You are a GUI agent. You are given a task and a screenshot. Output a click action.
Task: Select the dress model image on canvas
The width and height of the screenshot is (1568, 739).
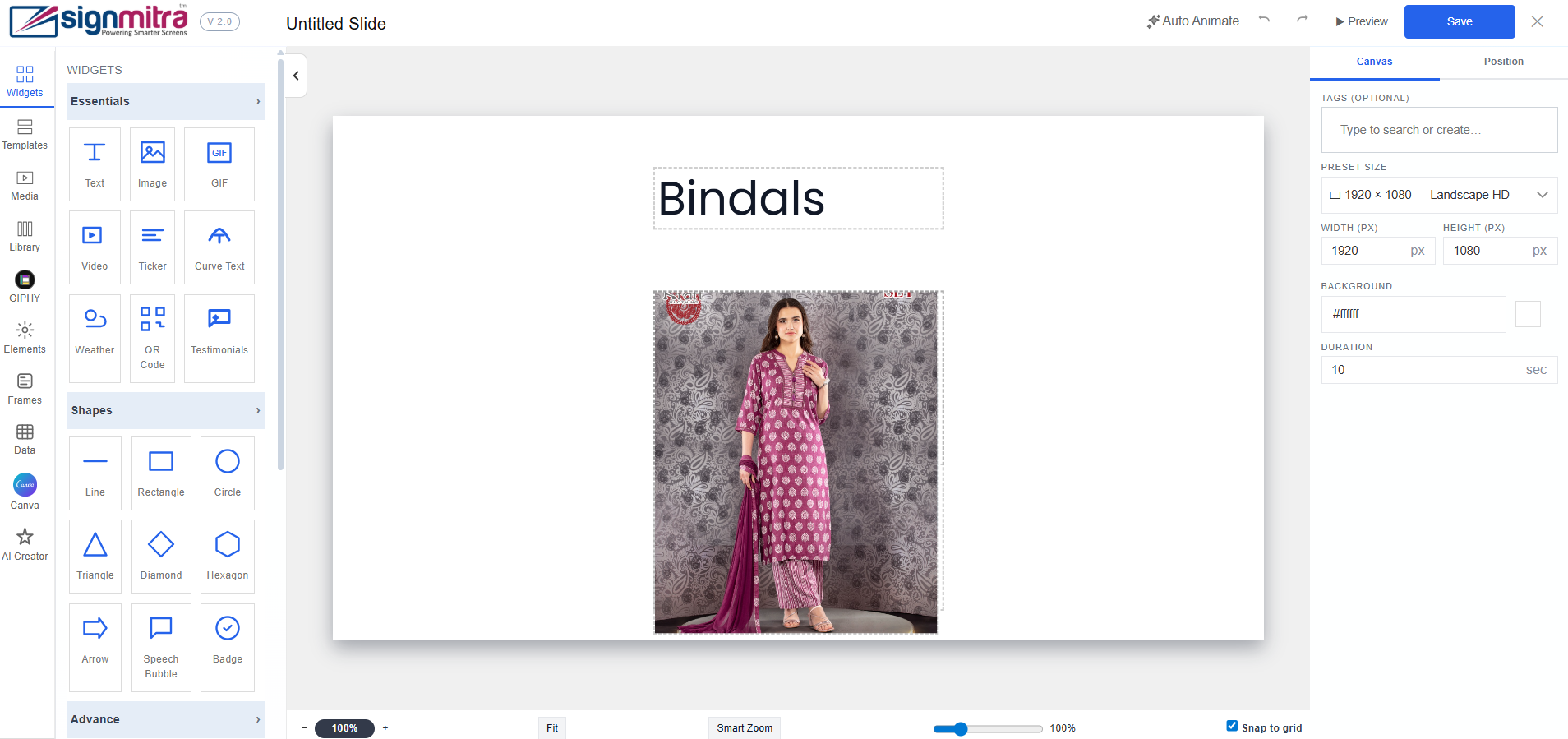point(796,462)
